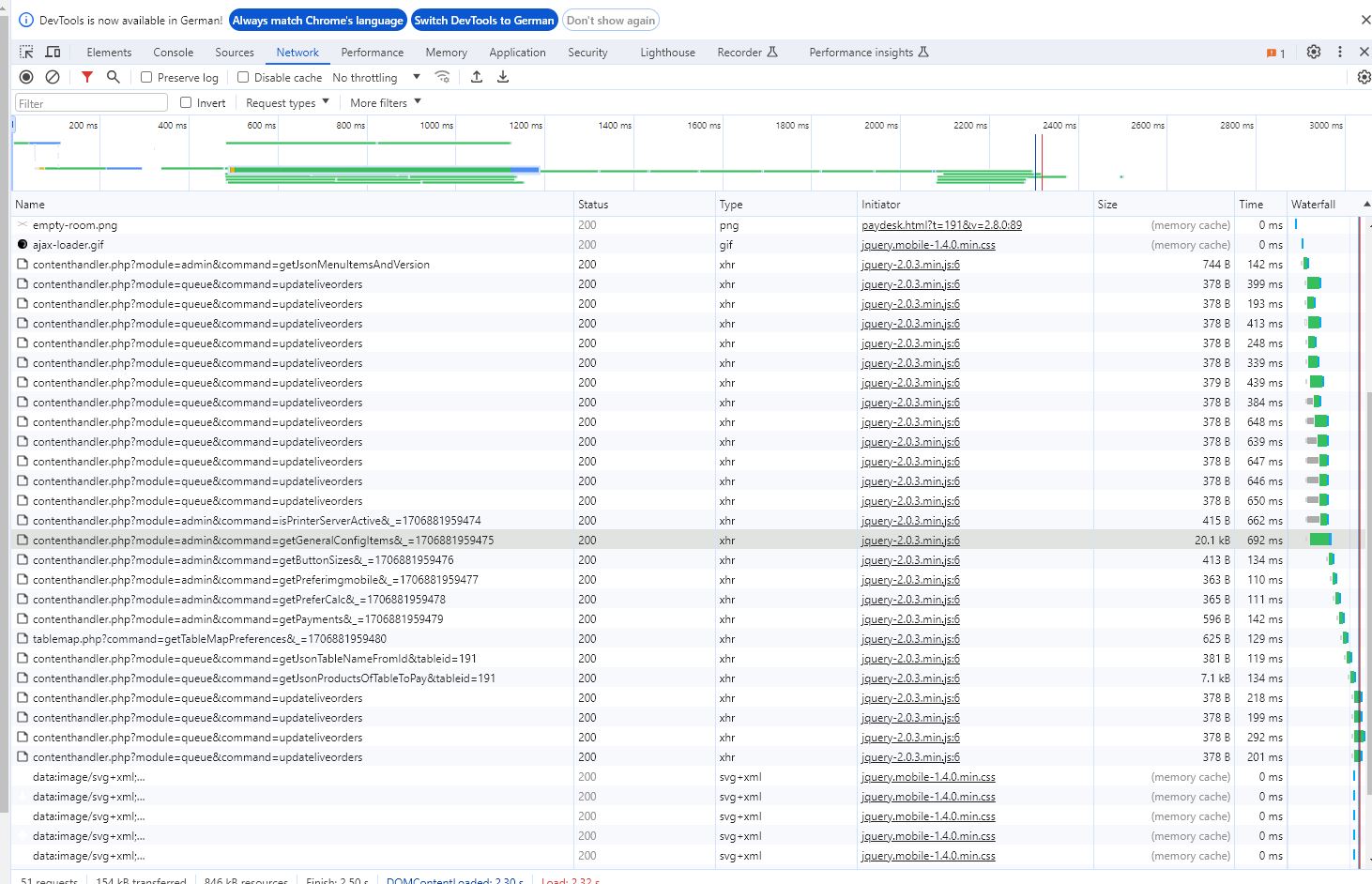Tick the Invert filter checkbox
Viewport: 1372px width, 884px height.
point(186,103)
